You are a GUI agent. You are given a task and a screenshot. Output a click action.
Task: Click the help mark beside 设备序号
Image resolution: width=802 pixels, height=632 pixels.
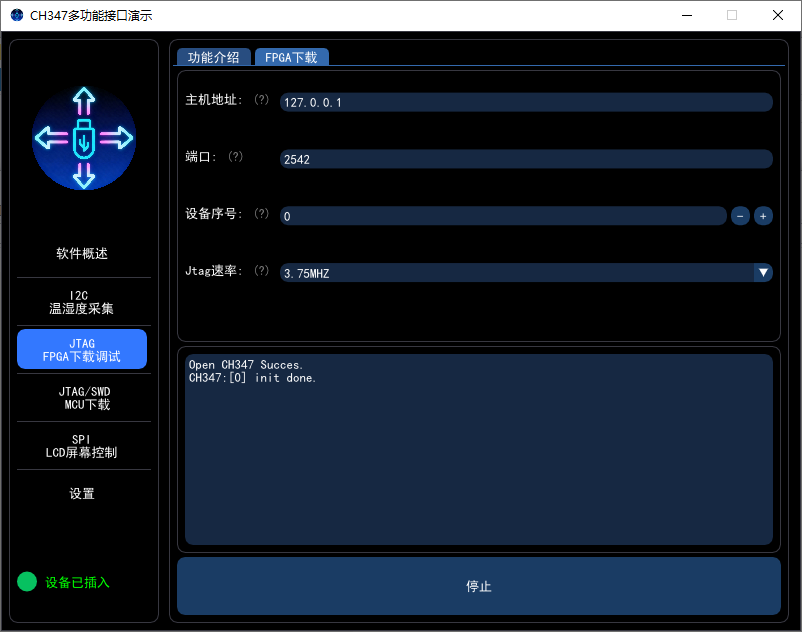(x=261, y=213)
